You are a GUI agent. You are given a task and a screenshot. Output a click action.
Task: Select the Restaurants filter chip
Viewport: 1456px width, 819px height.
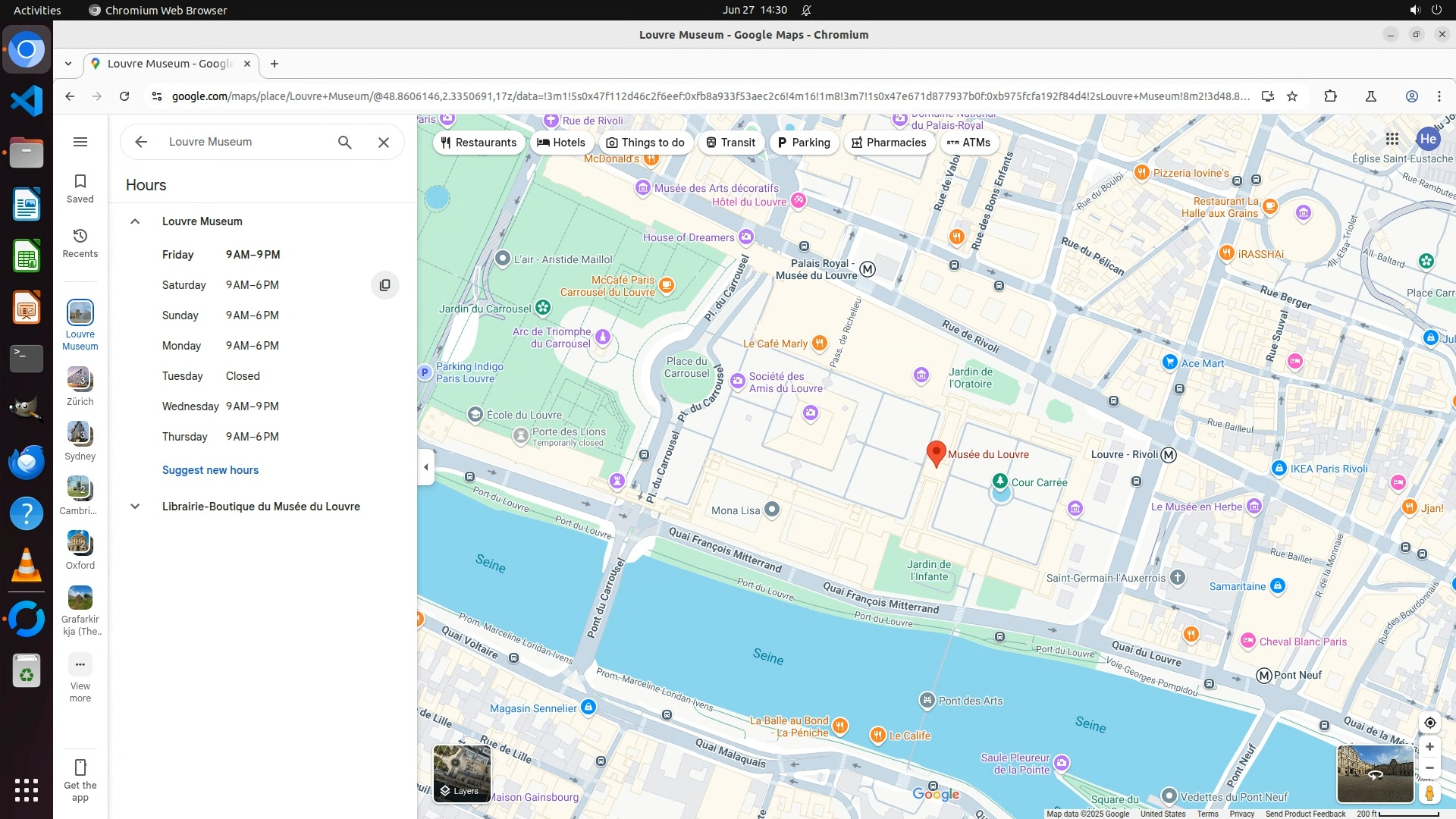pyautogui.click(x=479, y=143)
